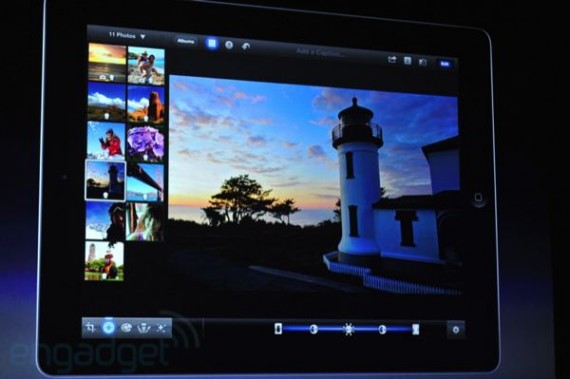Select the Crop and Straighten tool

tap(90, 327)
